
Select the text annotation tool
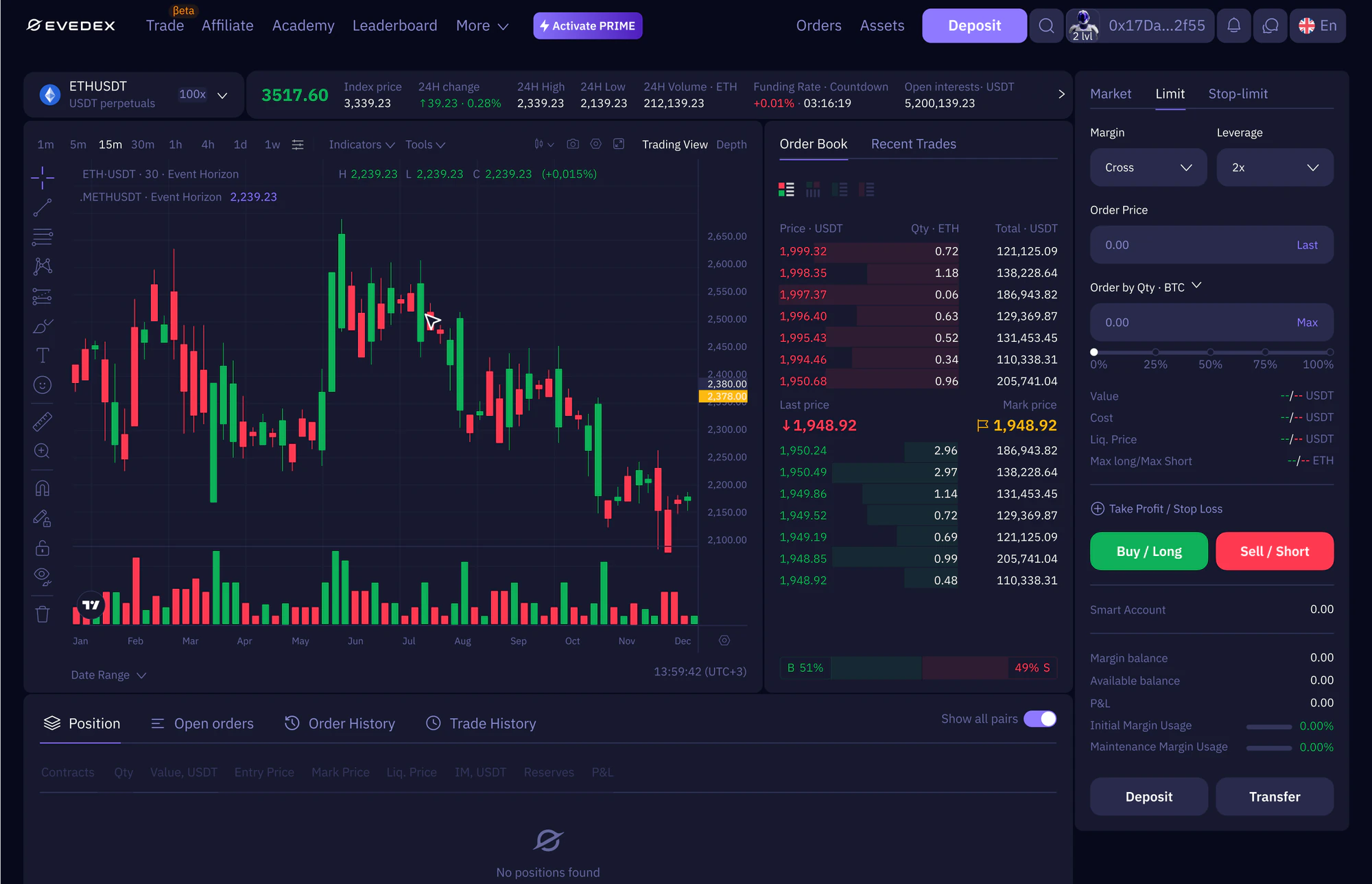pos(43,355)
